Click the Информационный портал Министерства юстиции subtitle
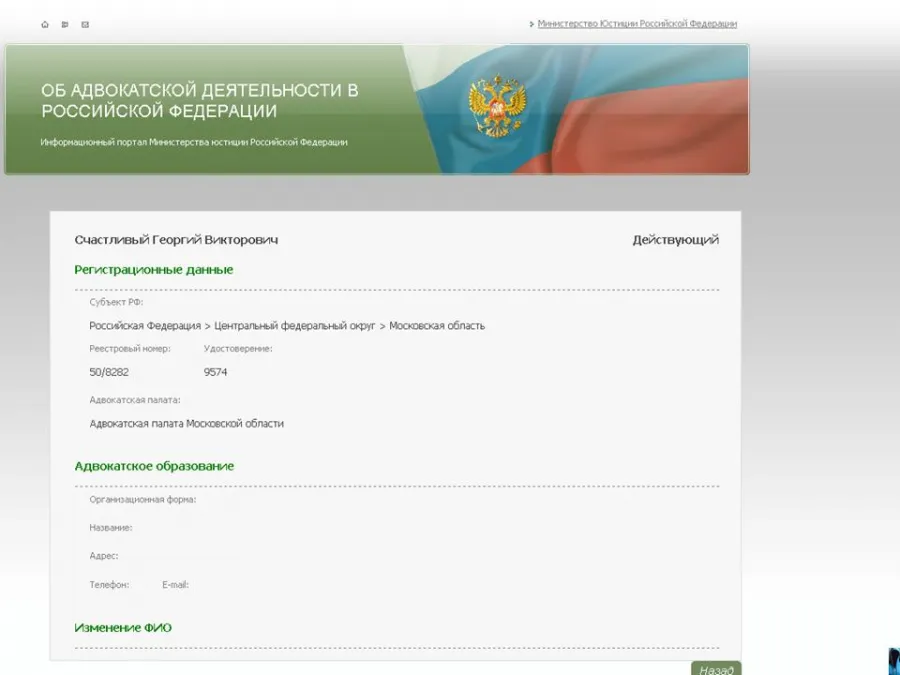 pyautogui.click(x=194, y=142)
